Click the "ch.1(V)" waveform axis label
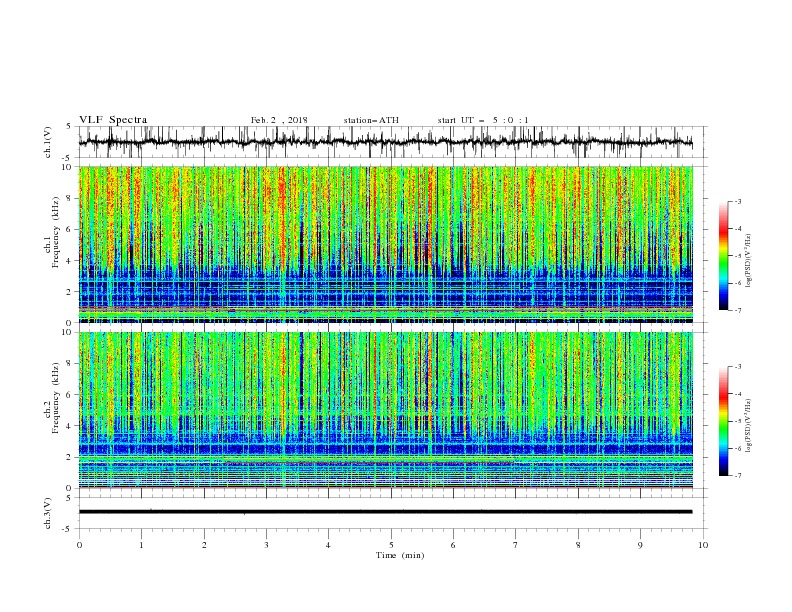 (48, 142)
